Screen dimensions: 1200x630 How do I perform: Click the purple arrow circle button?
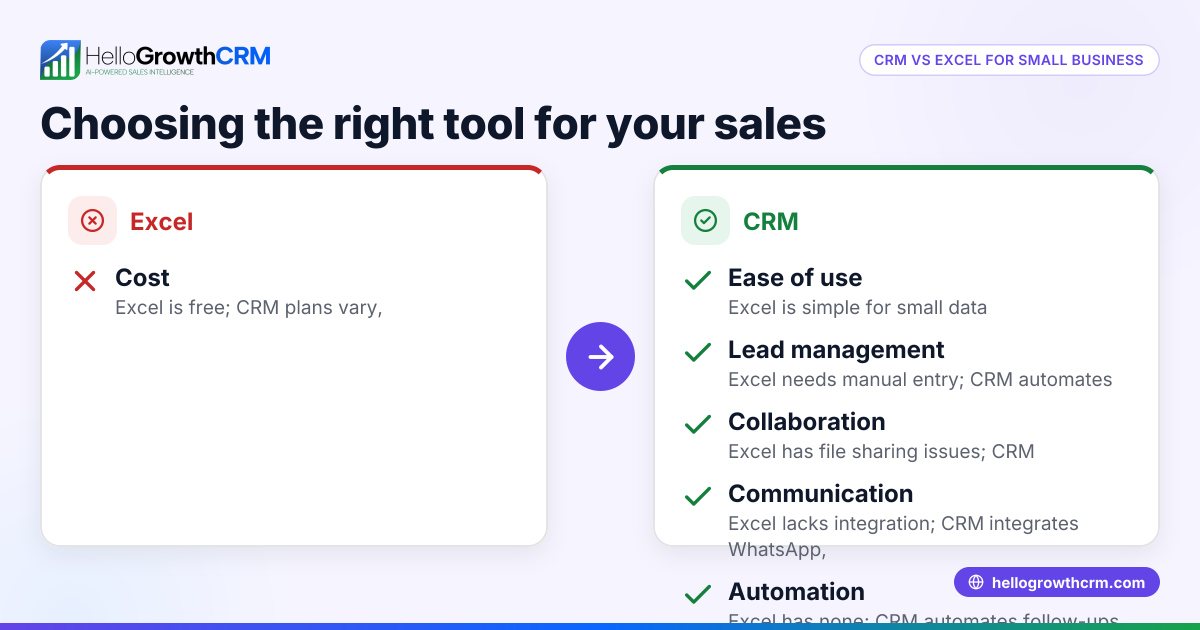click(x=600, y=356)
